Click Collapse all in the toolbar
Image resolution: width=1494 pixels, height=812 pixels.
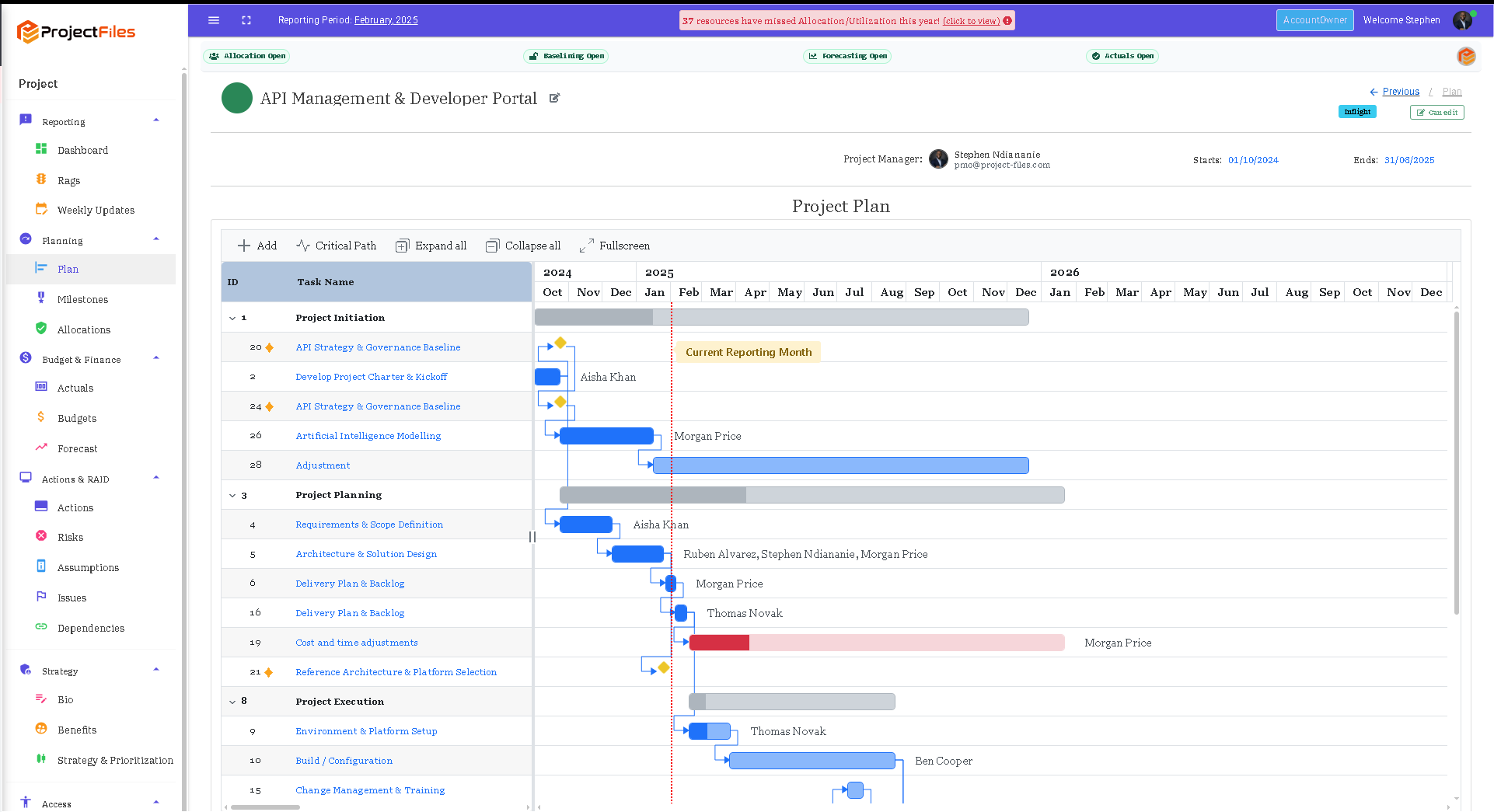[x=522, y=246]
